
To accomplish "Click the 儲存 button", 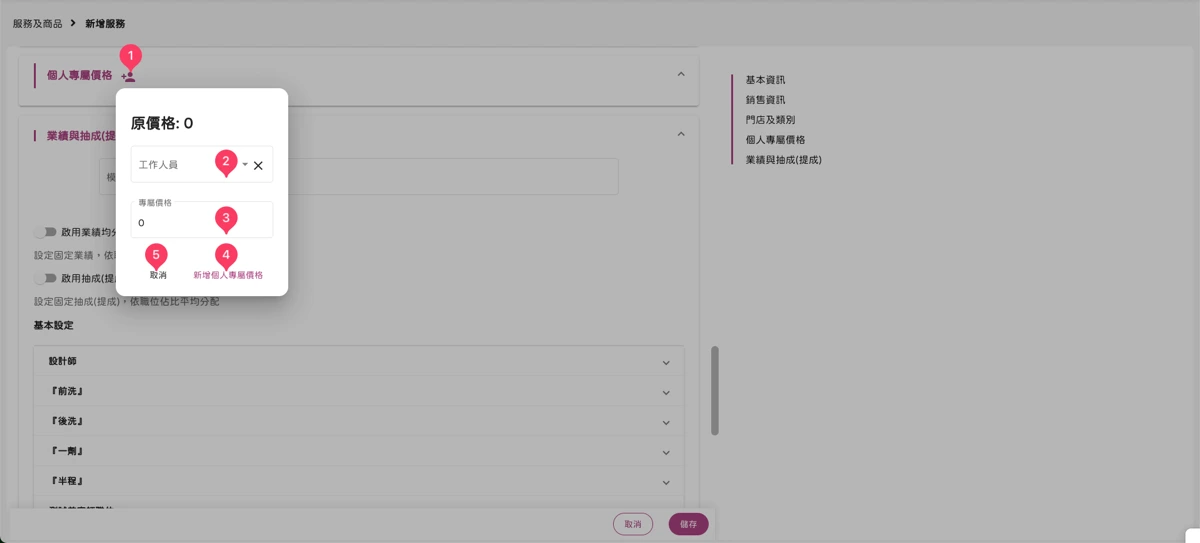I will tap(689, 524).
